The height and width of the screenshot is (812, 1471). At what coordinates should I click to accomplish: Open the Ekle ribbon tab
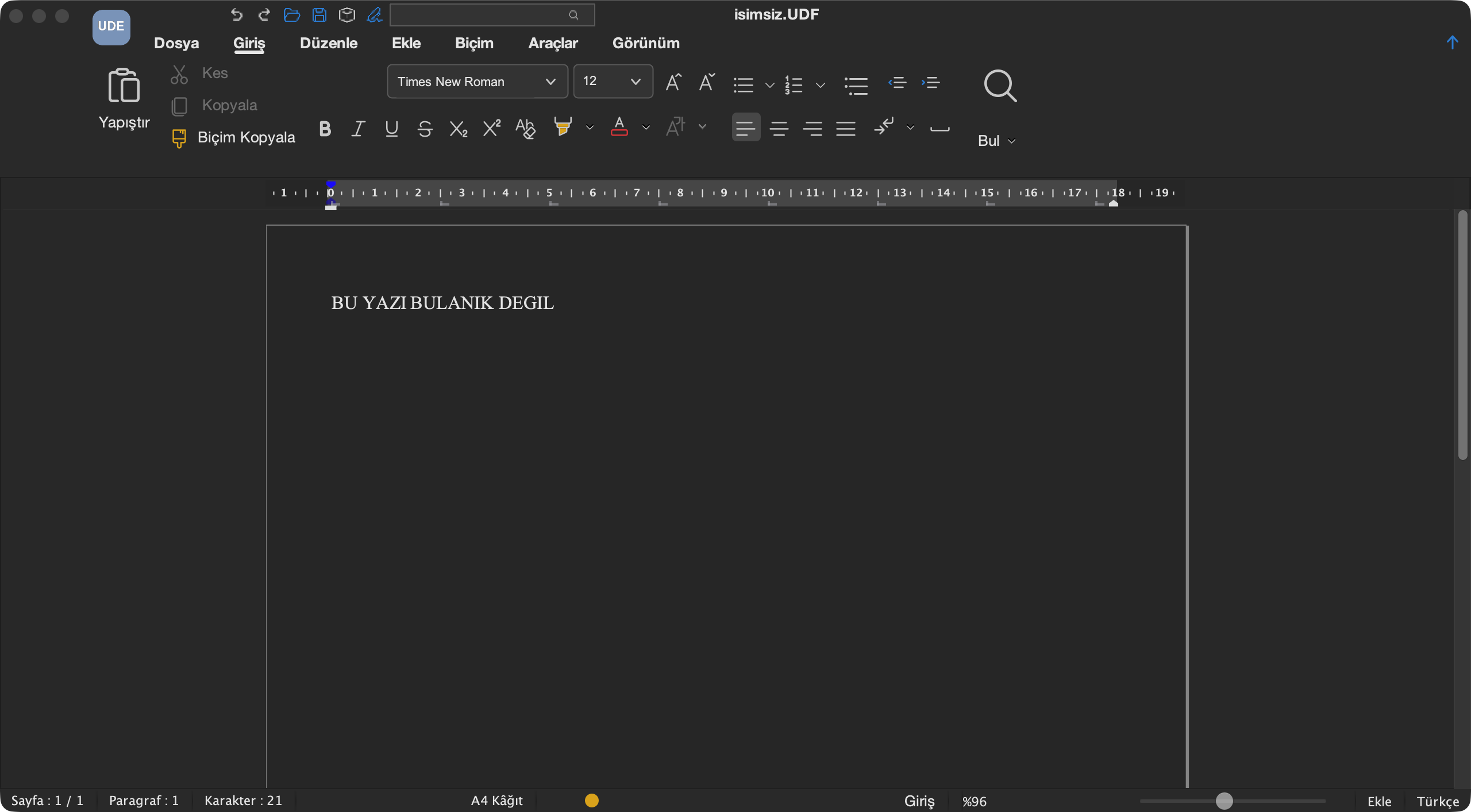coord(406,43)
